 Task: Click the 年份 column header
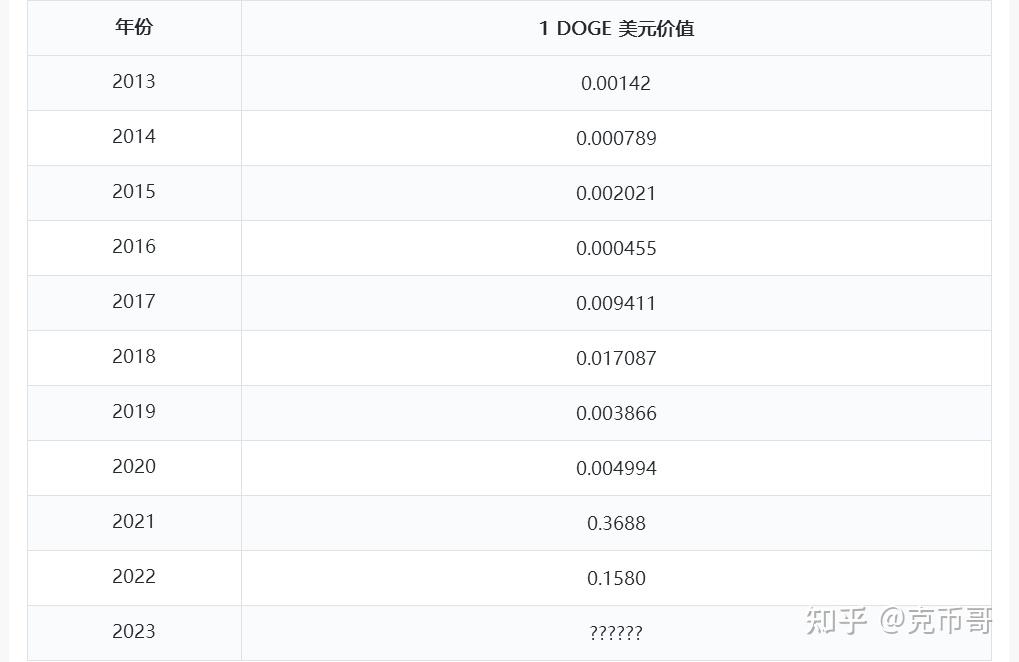click(x=134, y=27)
